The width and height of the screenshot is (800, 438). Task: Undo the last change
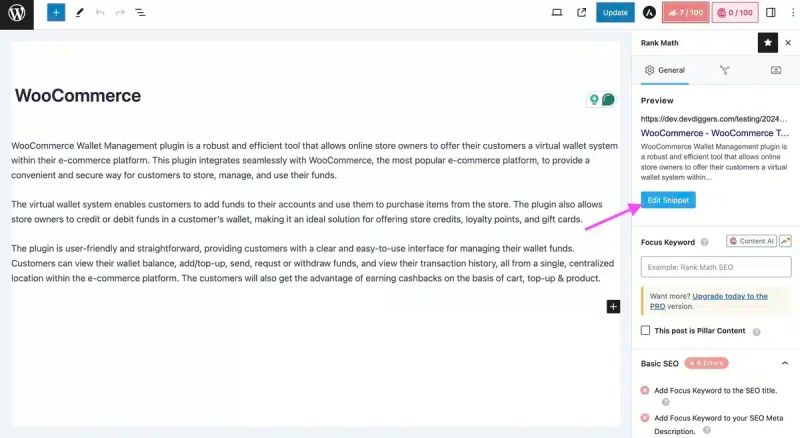(x=100, y=12)
